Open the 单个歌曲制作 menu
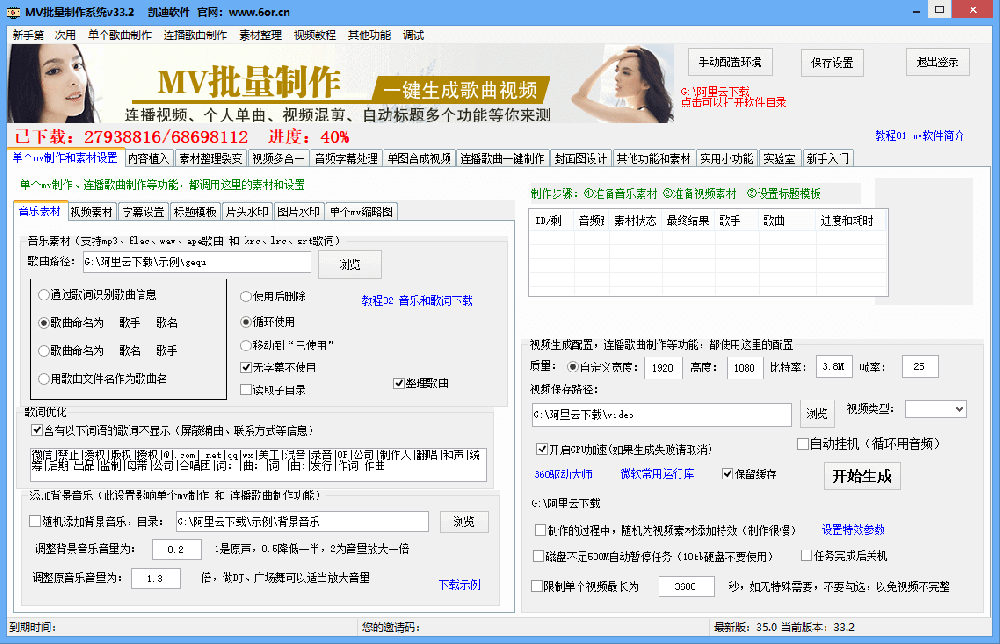Viewport: 1000px width, 644px height. tap(120, 35)
